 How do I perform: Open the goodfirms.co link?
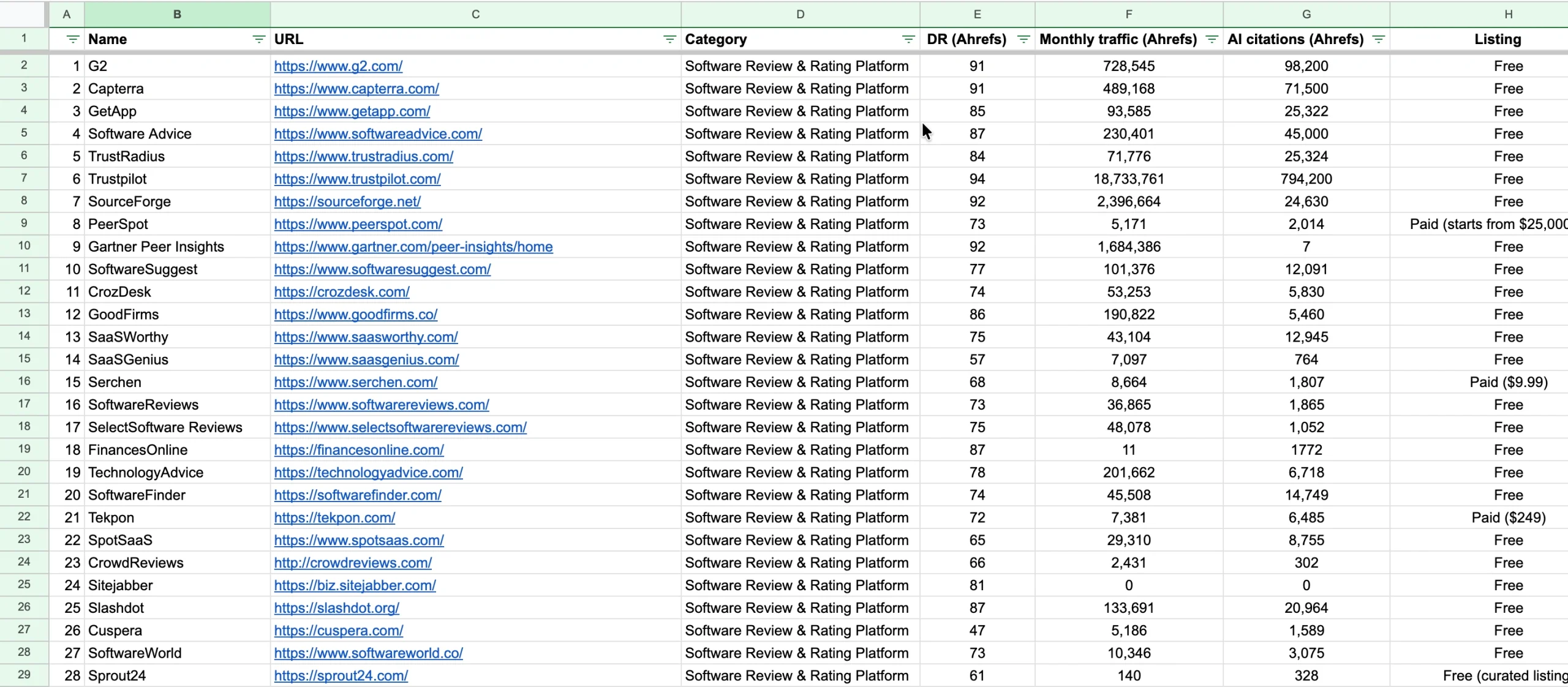coord(356,315)
